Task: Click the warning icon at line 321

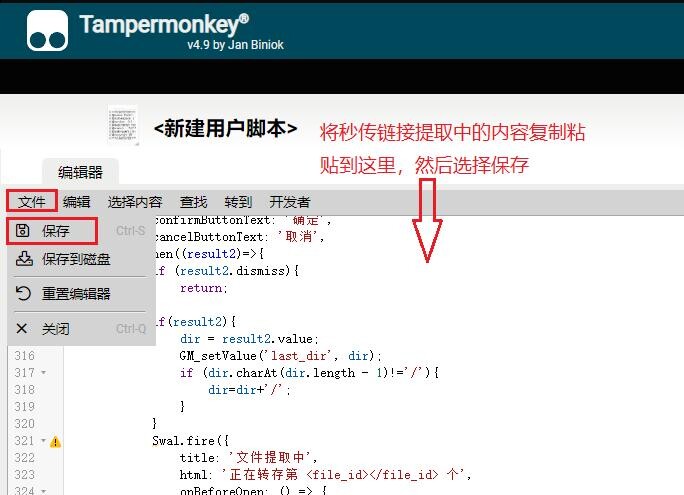Action: tap(56, 441)
